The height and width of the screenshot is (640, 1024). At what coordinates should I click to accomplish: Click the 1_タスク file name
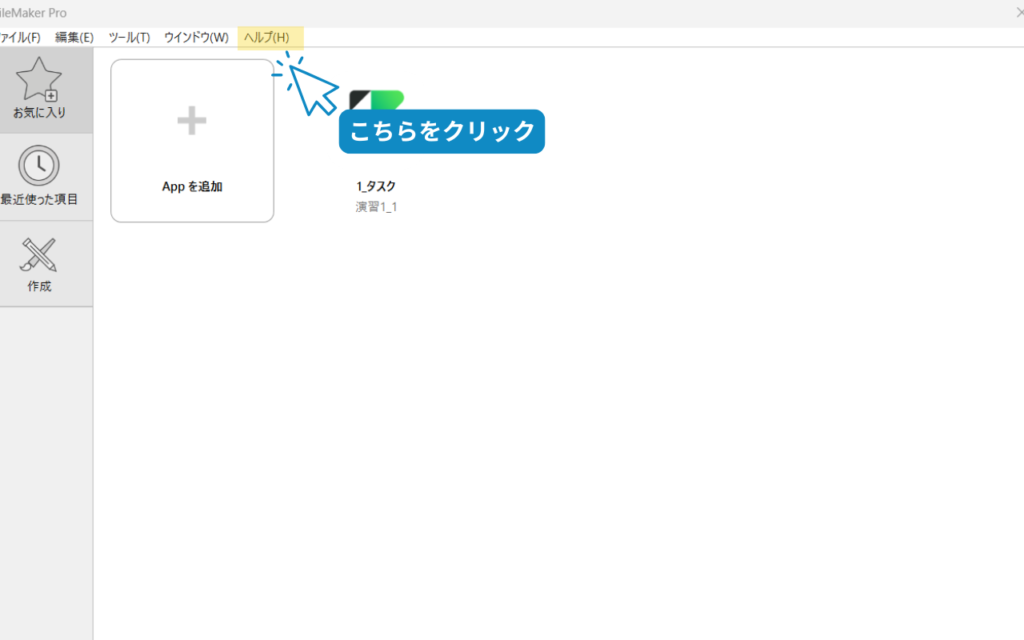(377, 186)
